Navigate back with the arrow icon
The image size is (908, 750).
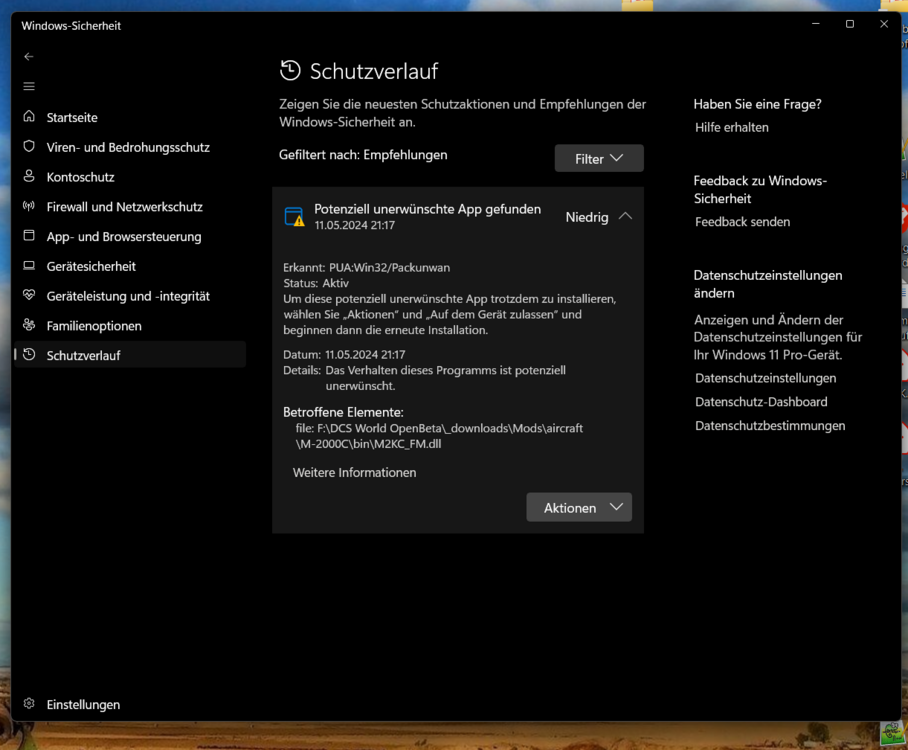tap(28, 56)
